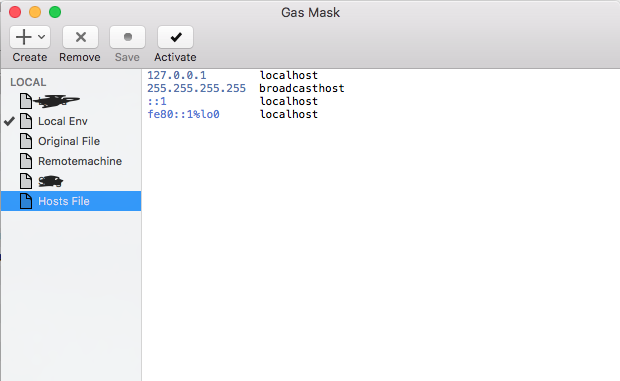Click the Remove label

tap(80, 57)
